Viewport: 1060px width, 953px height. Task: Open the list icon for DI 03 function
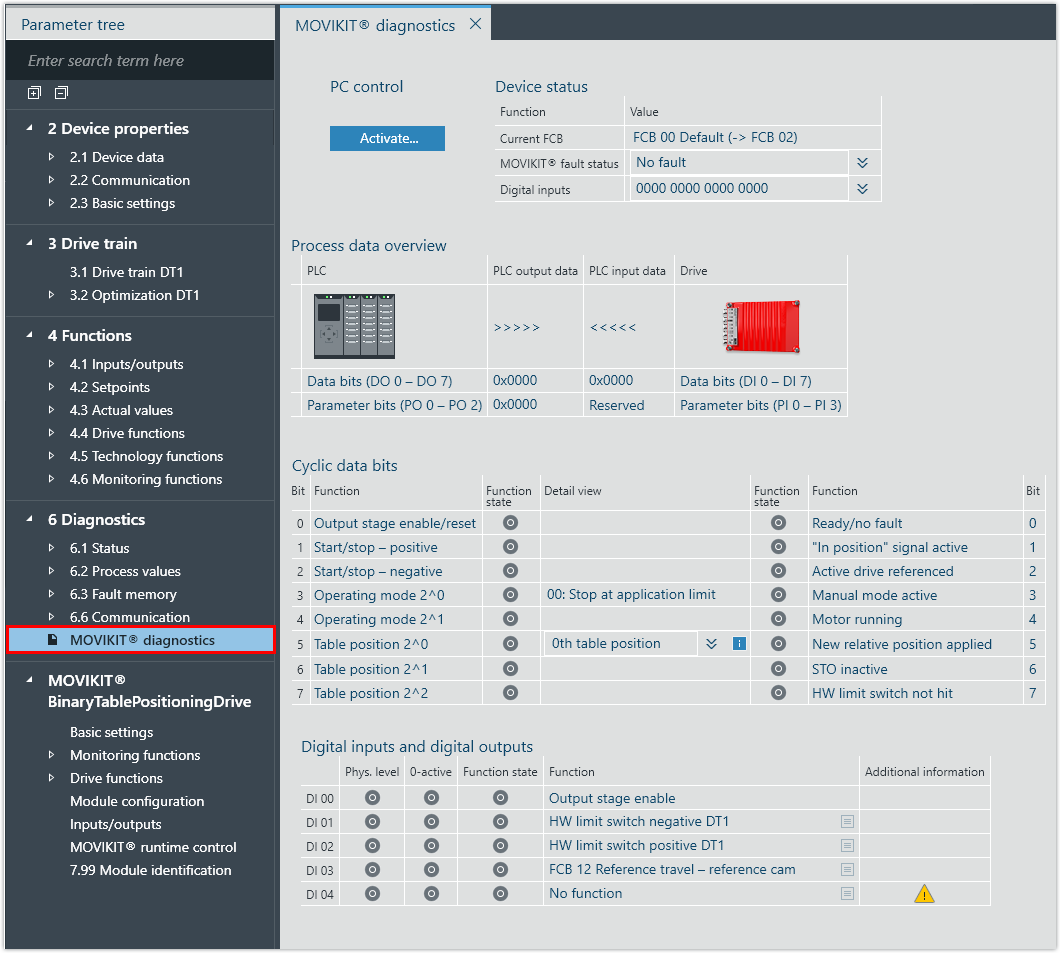pyautogui.click(x=847, y=870)
